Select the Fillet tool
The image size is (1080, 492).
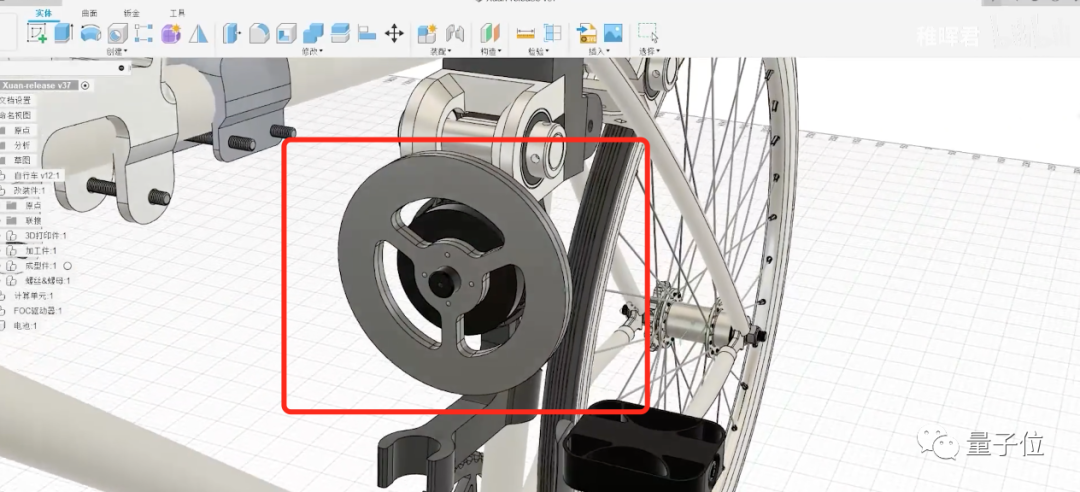(x=259, y=33)
